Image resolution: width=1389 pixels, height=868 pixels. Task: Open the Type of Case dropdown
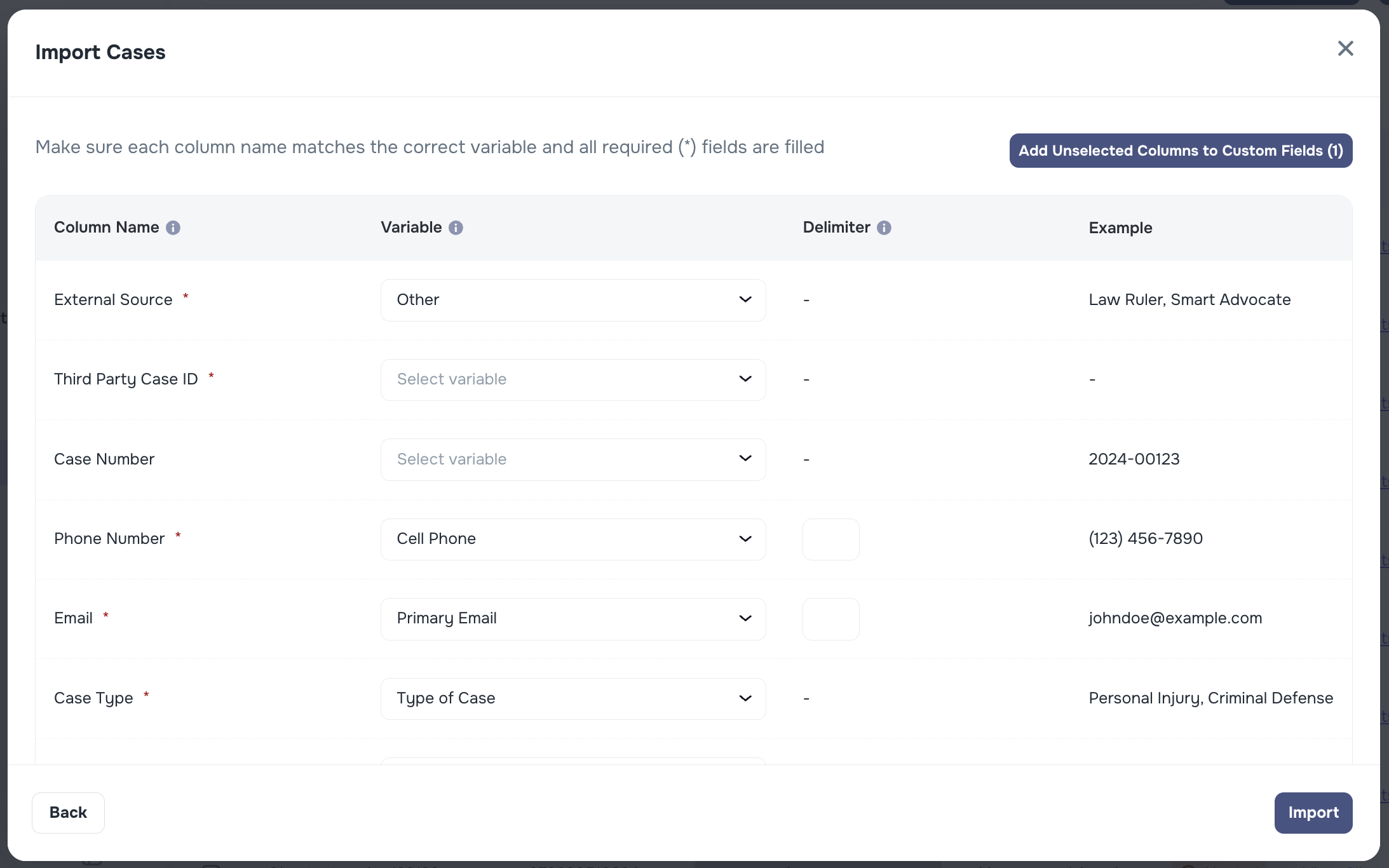[573, 698]
